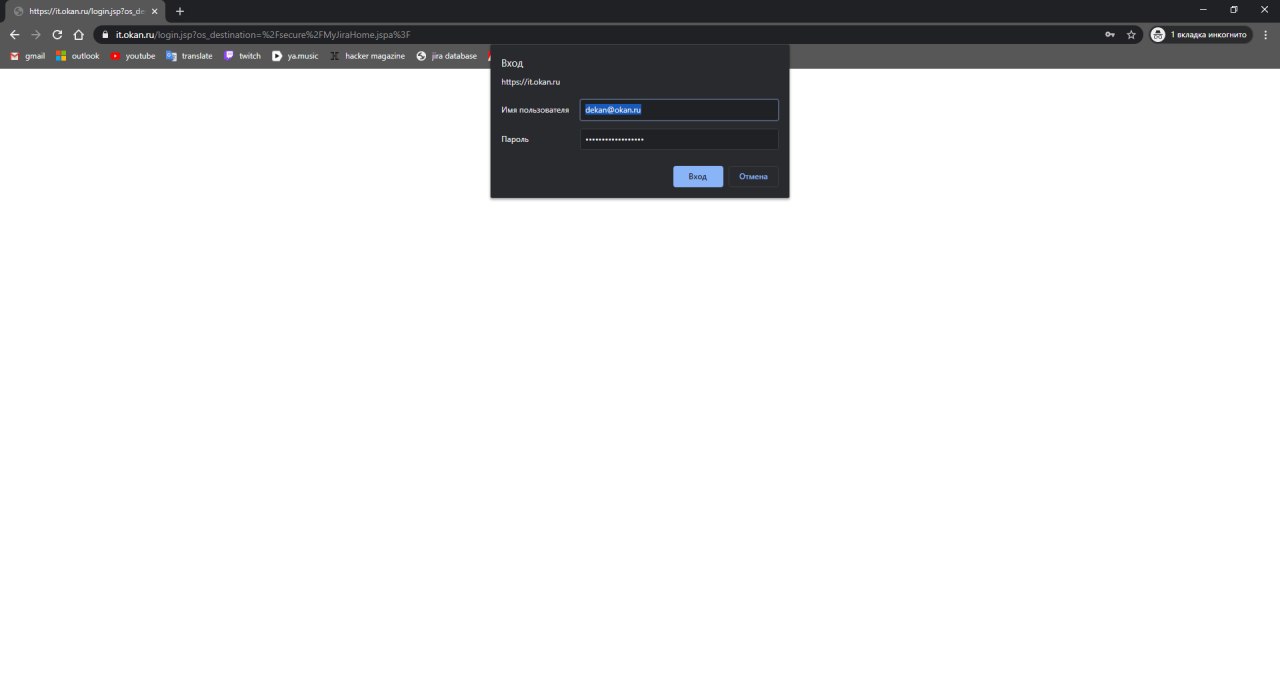The height and width of the screenshot is (693, 1280).
Task: Open the youtube bookmark
Action: 132,56
